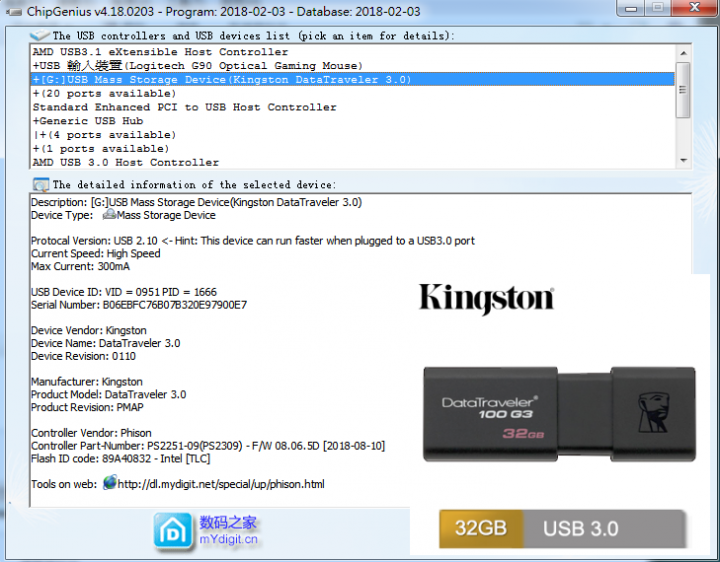Click the Product Model: DataTraveler 3.0 line

tap(108, 395)
